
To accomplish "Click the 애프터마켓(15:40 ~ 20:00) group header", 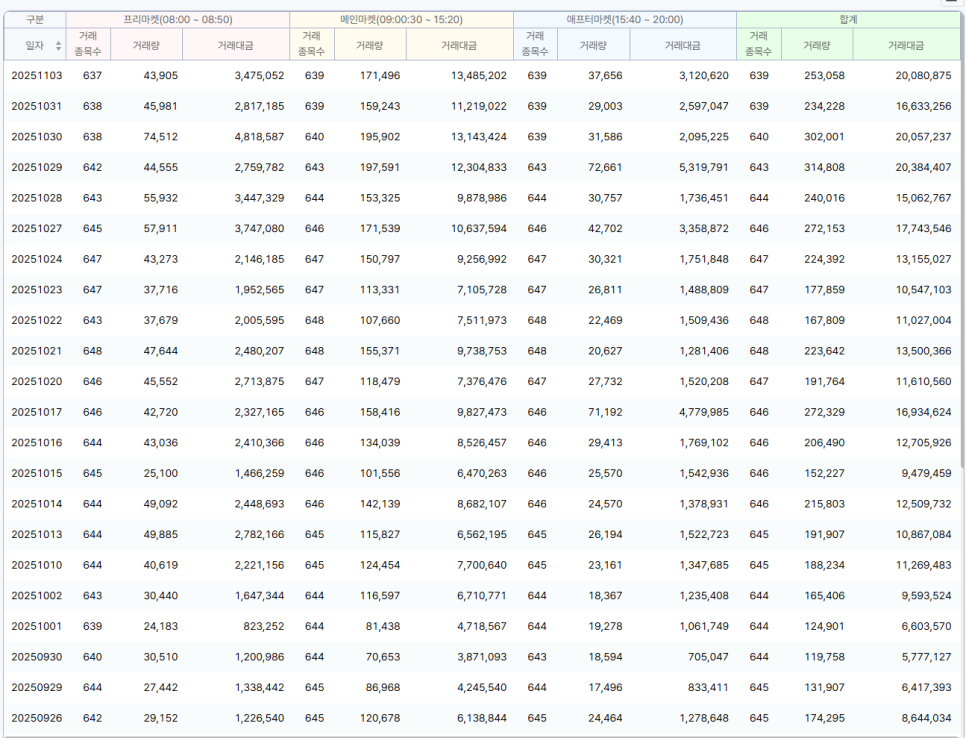I will point(624,19).
